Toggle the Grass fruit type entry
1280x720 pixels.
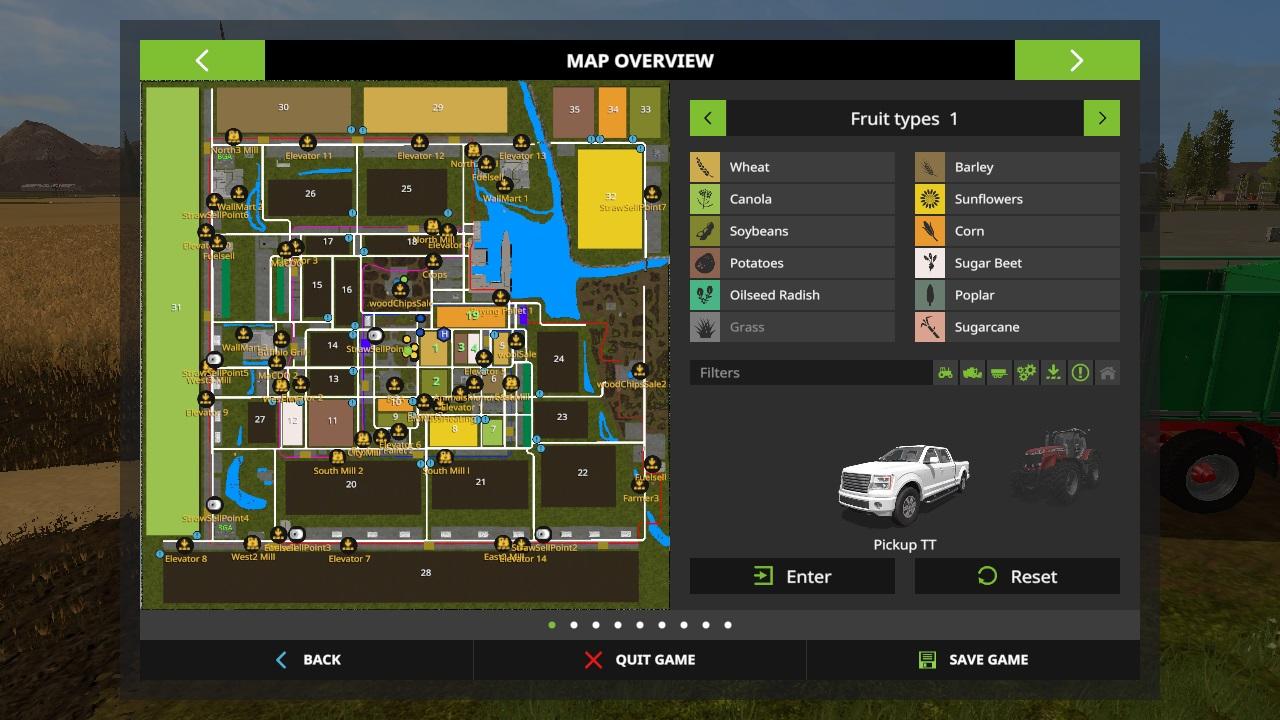[x=792, y=327]
